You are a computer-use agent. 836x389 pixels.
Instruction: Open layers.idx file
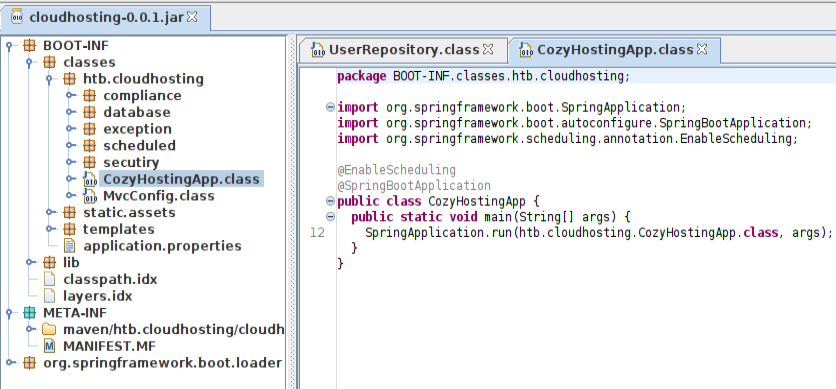[98, 296]
